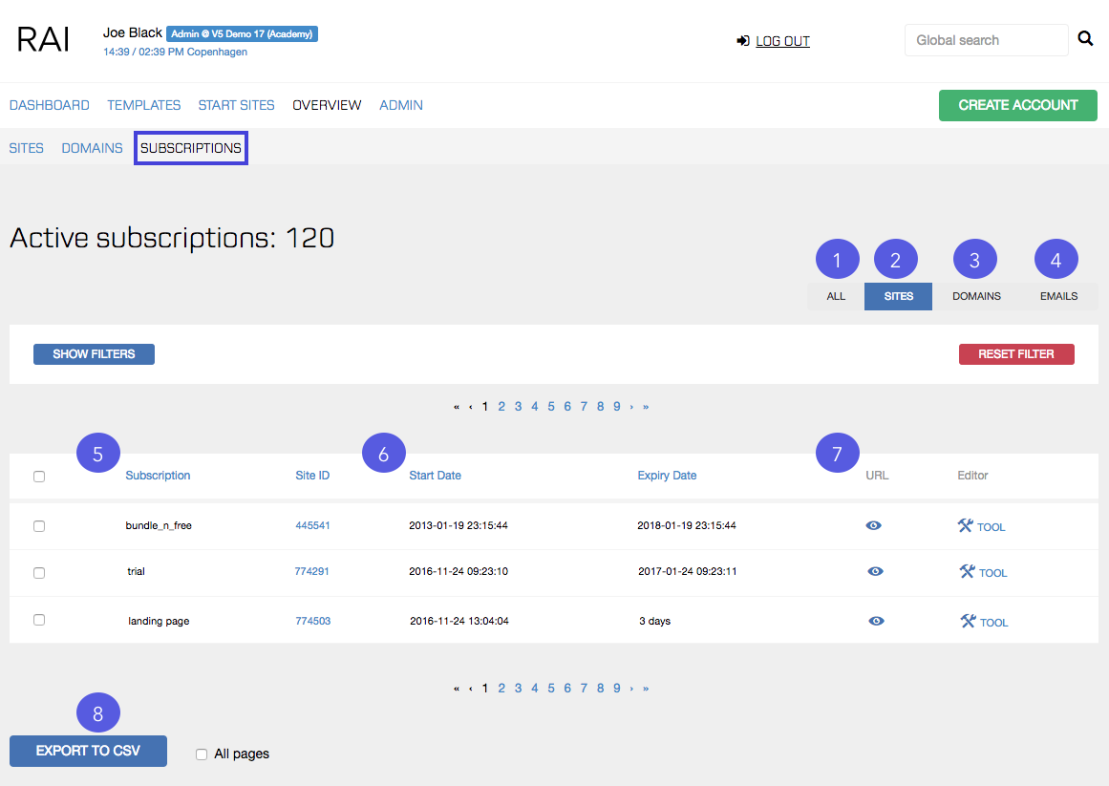This screenshot has width=1109, height=786.
Task: Select the SUBSCRIPTIONS sub-navigation item
Action: 191,148
